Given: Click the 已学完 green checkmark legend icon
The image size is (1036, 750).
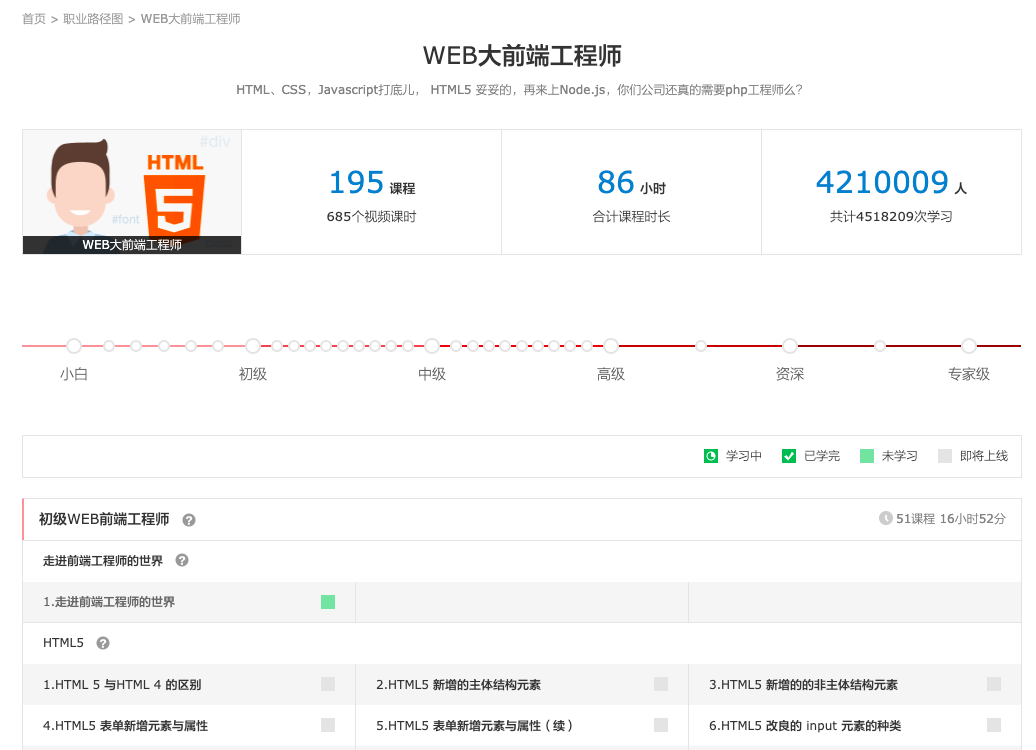Looking at the screenshot, I should click(x=789, y=456).
